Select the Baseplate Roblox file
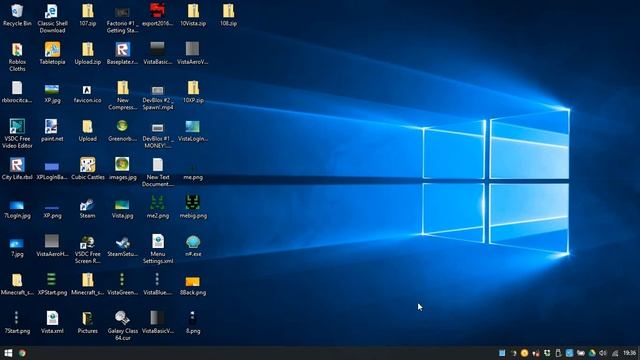The height and width of the screenshot is (360, 640). pos(122,53)
